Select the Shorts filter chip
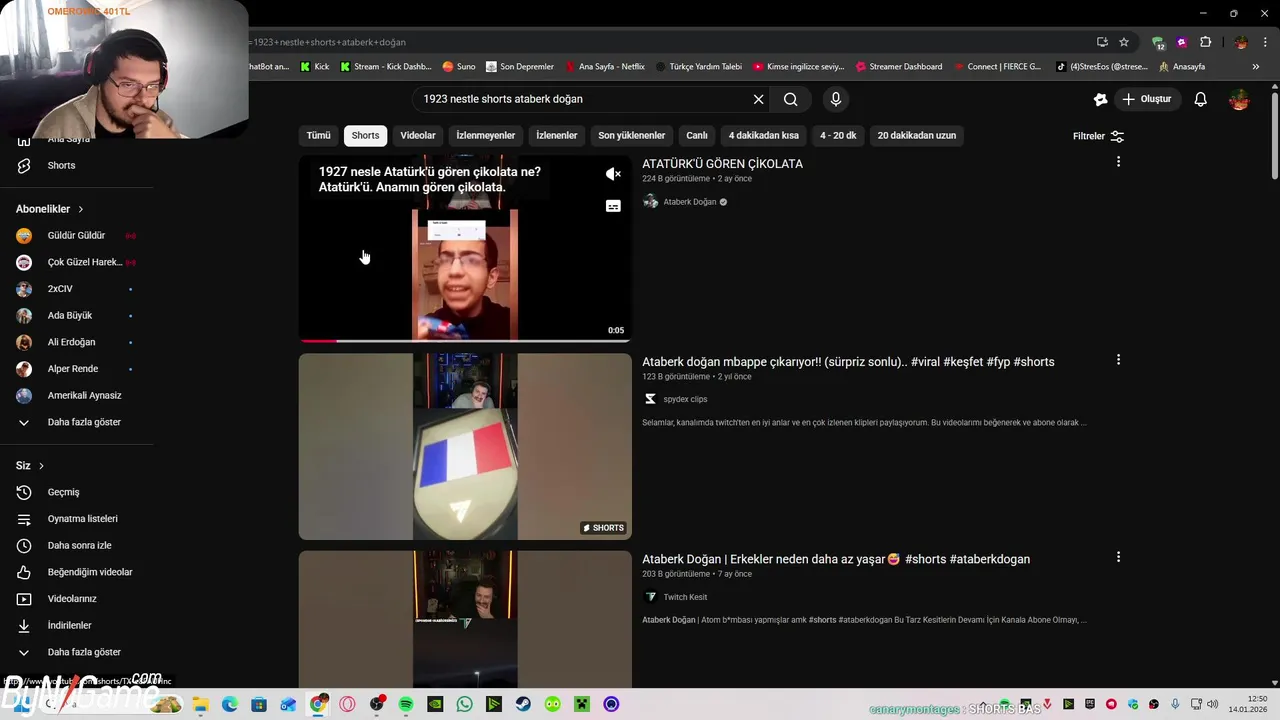 pyautogui.click(x=365, y=136)
